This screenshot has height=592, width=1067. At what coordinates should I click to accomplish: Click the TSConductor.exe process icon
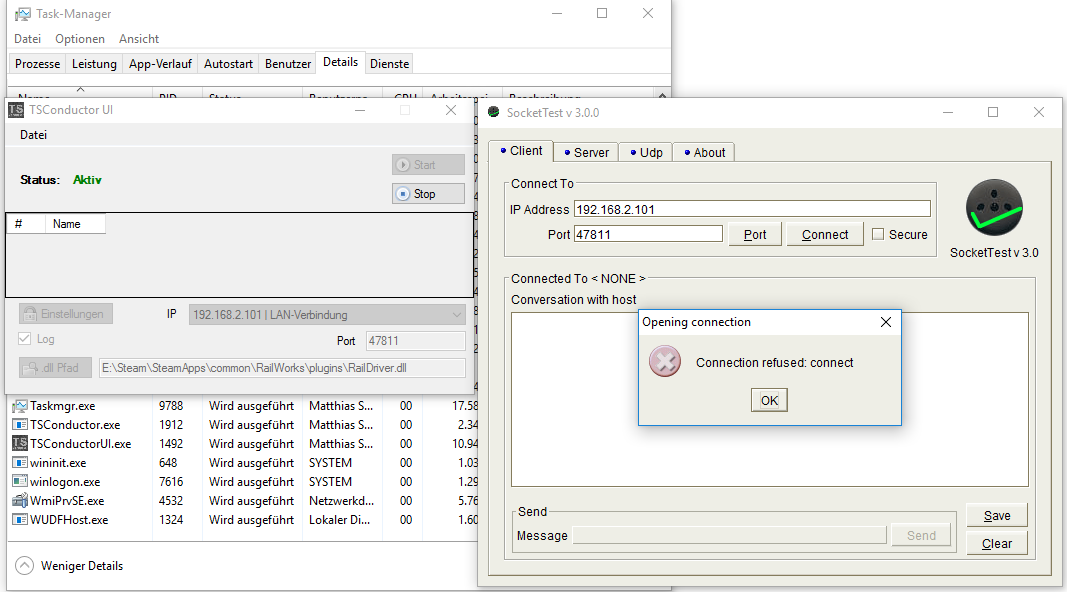click(x=20, y=425)
